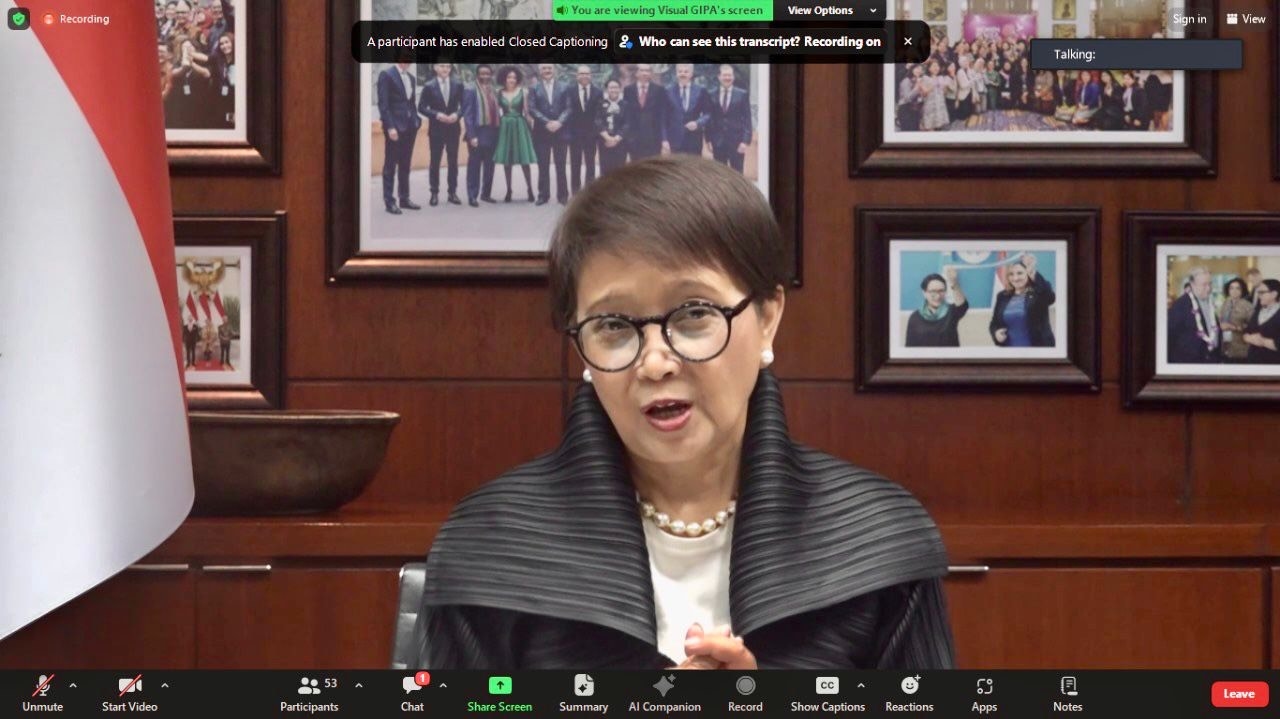The height and width of the screenshot is (719, 1280).
Task: Start recording the meeting
Action: (745, 694)
